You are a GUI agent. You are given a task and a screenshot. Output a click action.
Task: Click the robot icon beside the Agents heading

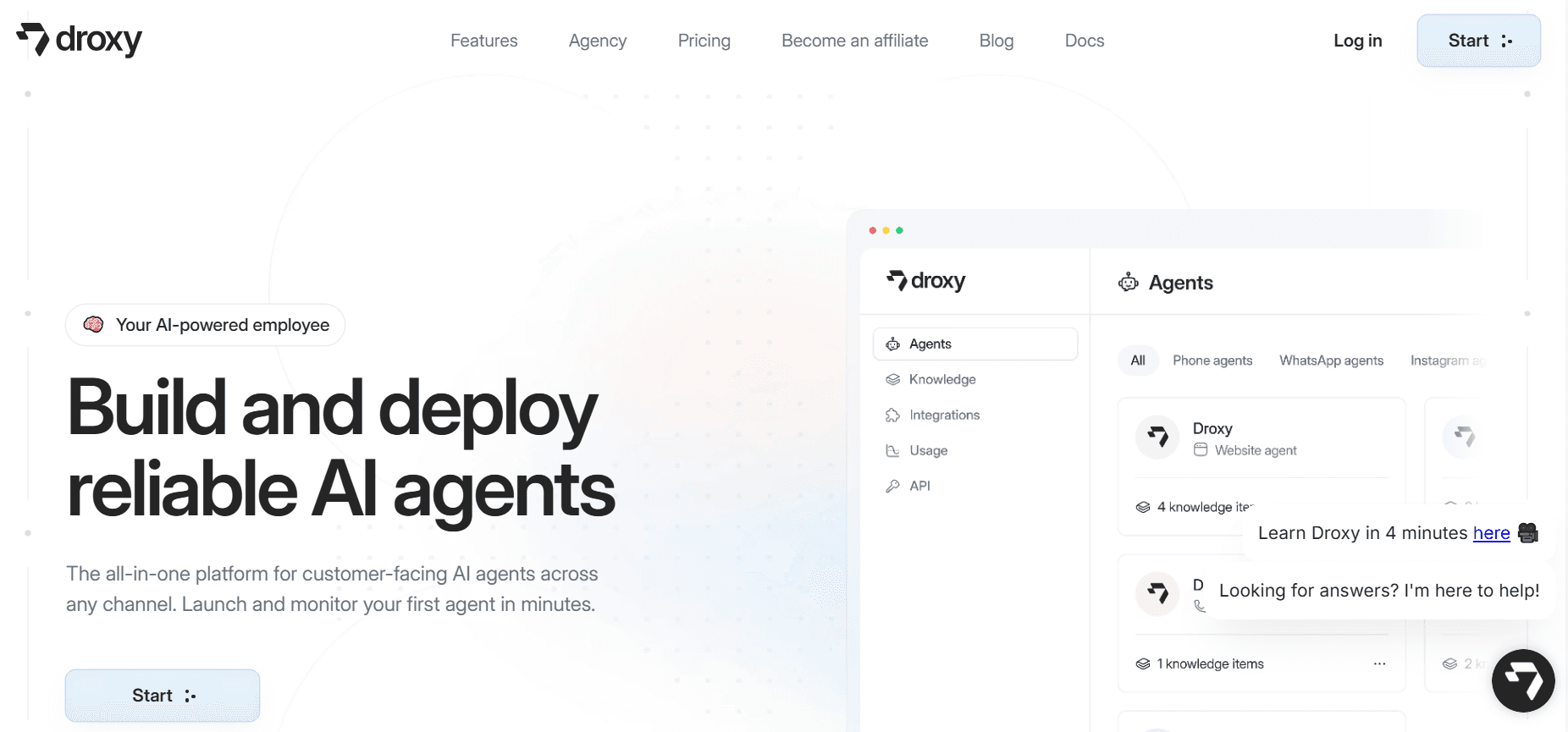click(x=1129, y=282)
